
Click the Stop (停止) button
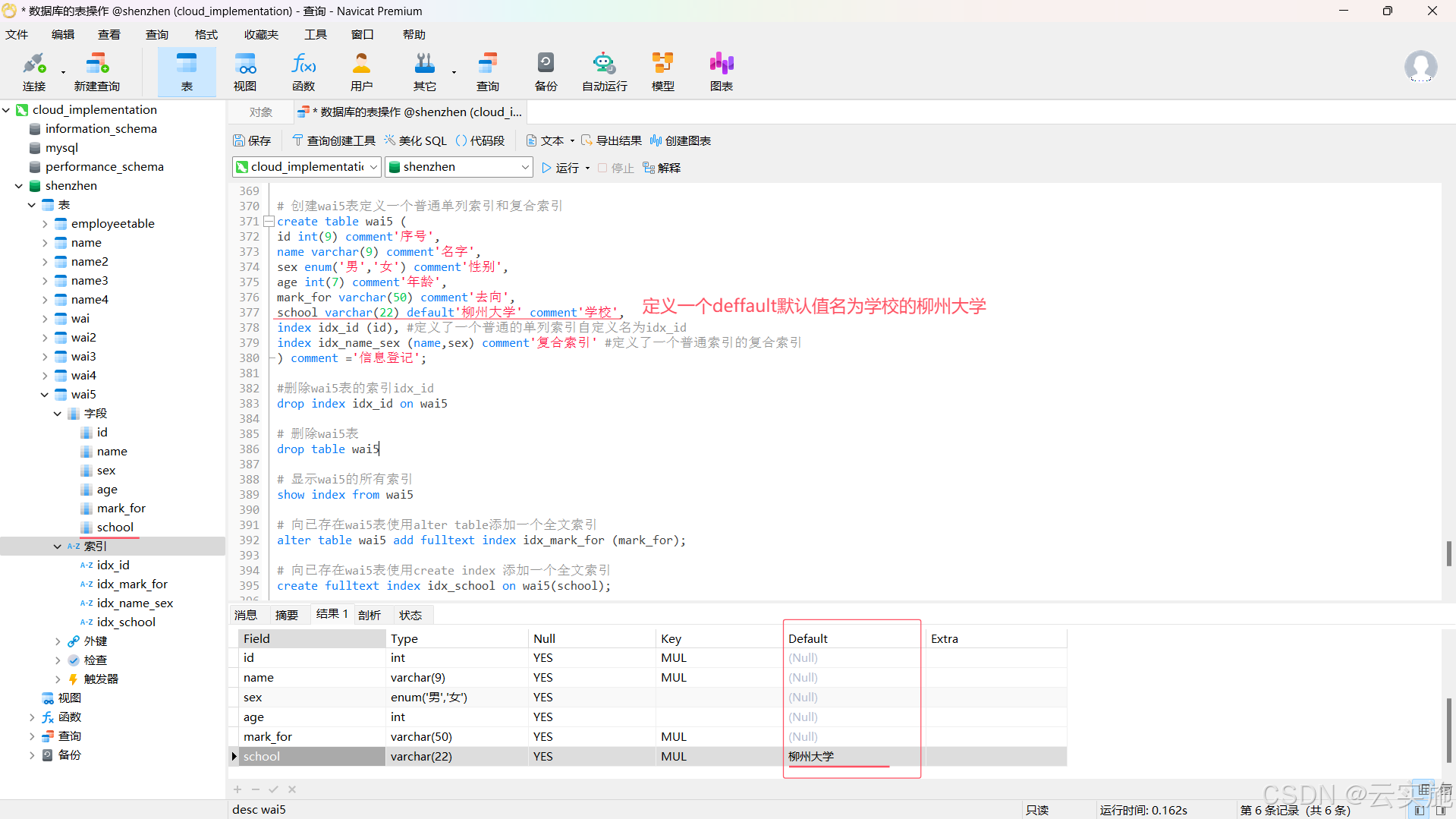[615, 168]
